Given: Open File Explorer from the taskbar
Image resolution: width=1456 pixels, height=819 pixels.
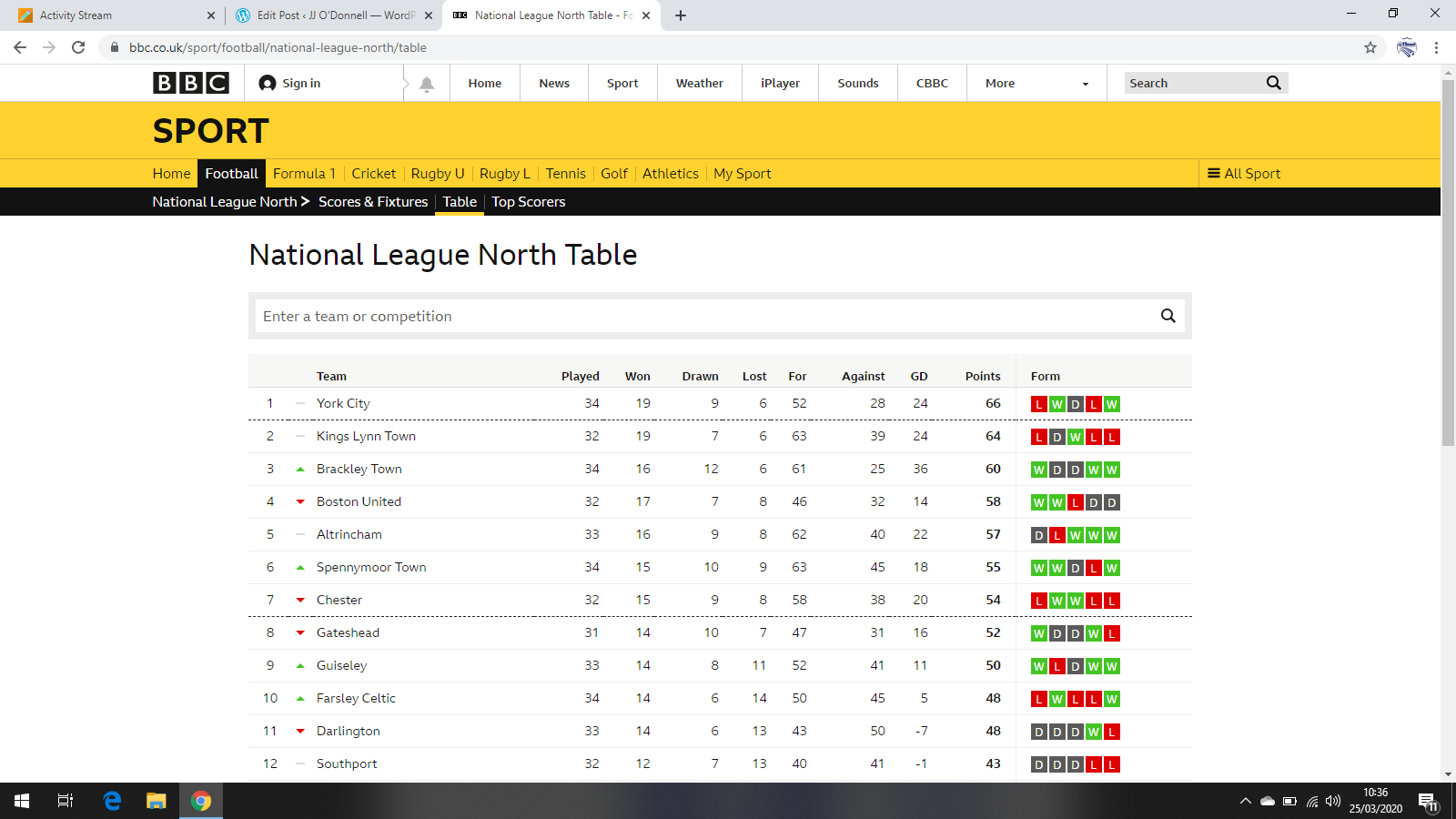Looking at the screenshot, I should pos(157,801).
